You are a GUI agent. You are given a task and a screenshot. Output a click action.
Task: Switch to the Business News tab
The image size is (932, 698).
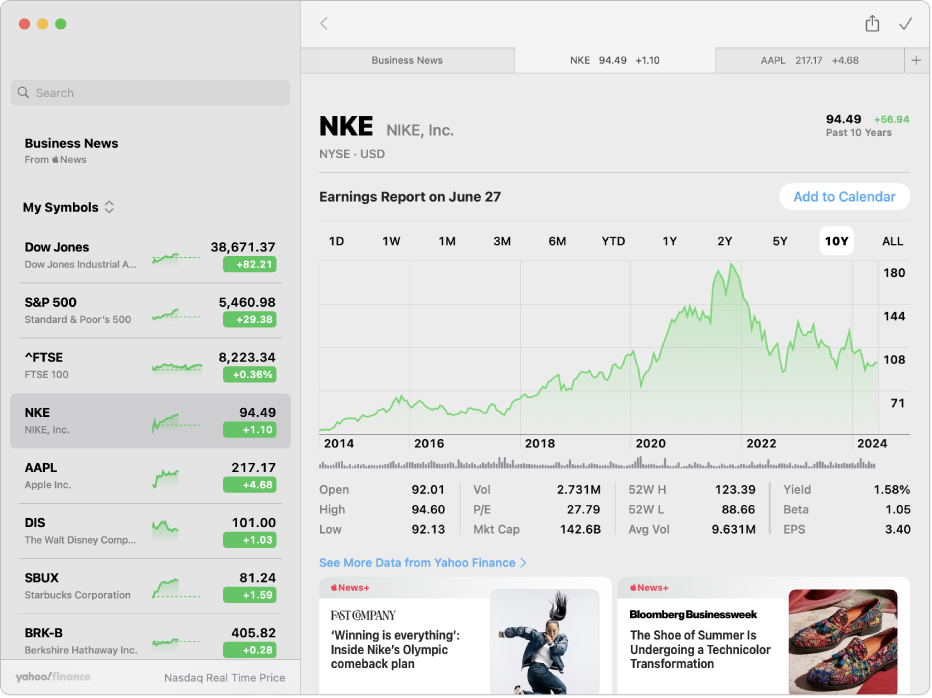407,60
